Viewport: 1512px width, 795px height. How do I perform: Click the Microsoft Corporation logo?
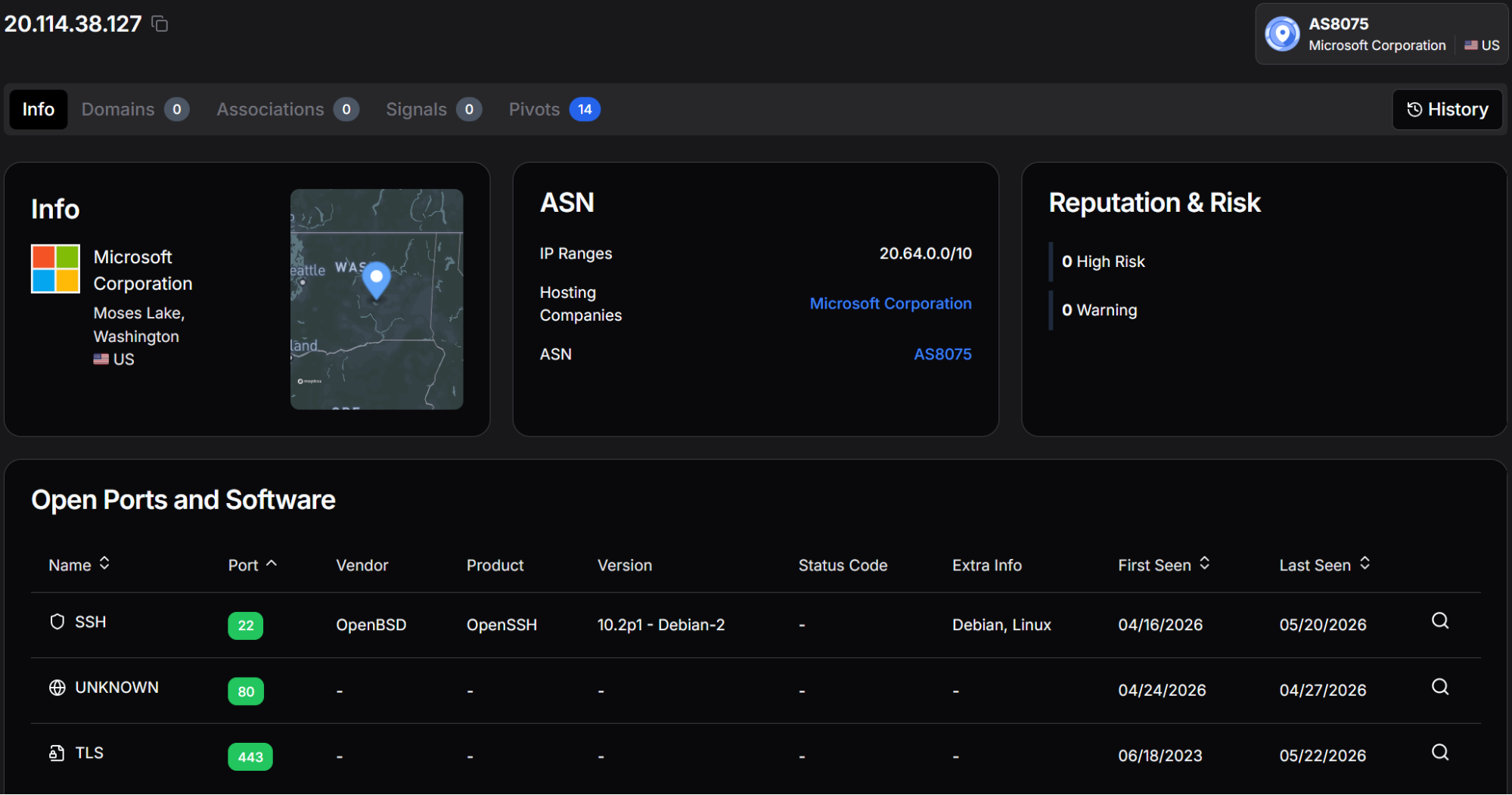click(x=55, y=269)
